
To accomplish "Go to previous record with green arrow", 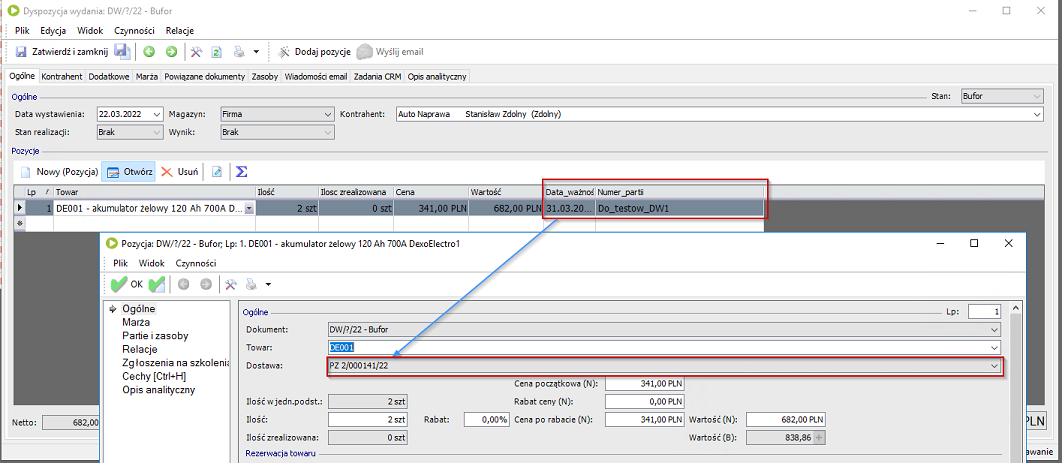I will point(149,51).
